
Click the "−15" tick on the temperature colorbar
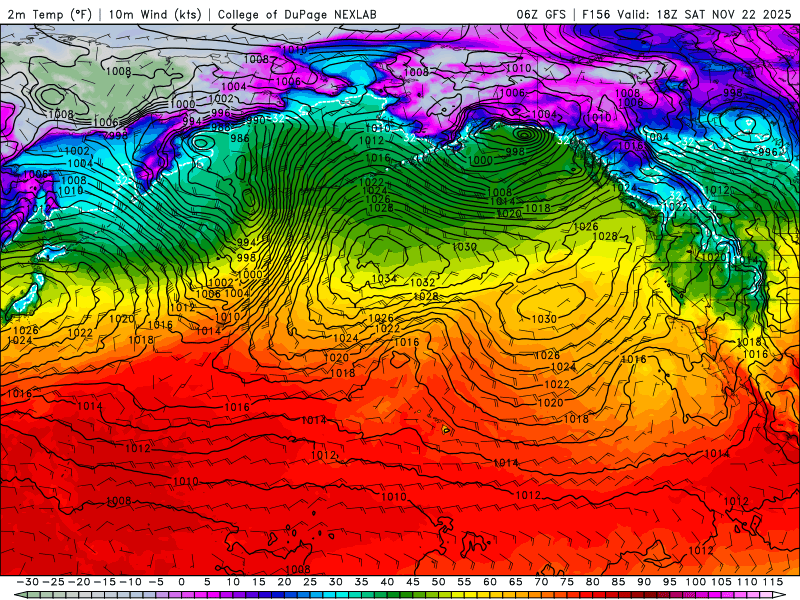(105, 582)
